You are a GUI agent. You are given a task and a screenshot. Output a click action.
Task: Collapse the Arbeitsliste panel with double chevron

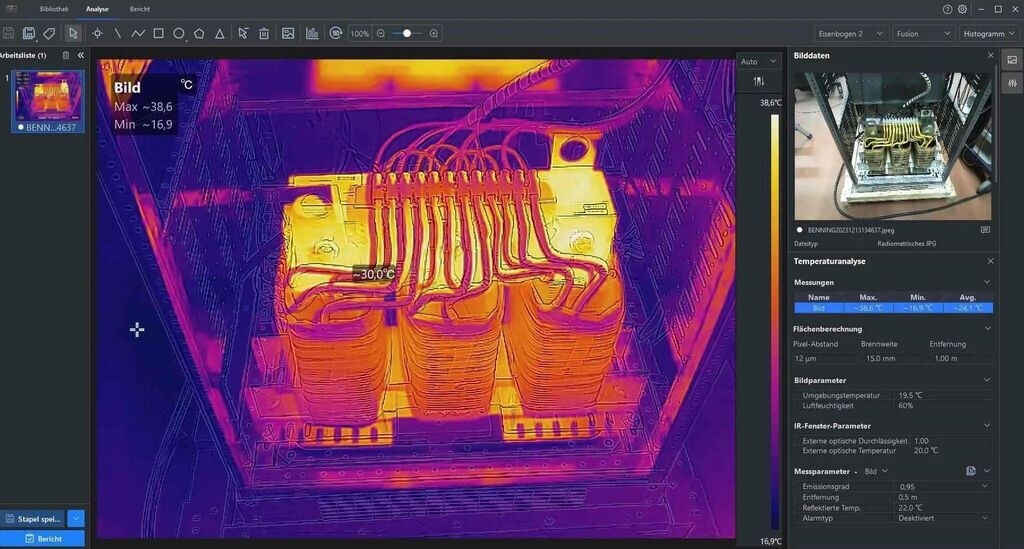81,55
